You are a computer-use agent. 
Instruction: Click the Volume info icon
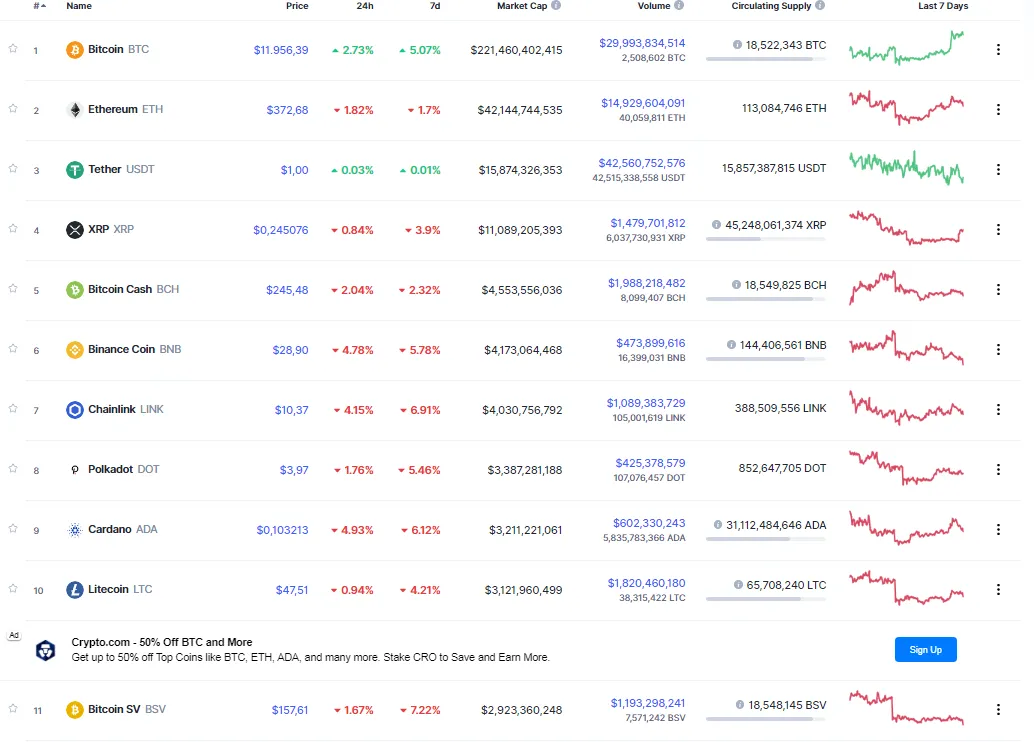679,5
